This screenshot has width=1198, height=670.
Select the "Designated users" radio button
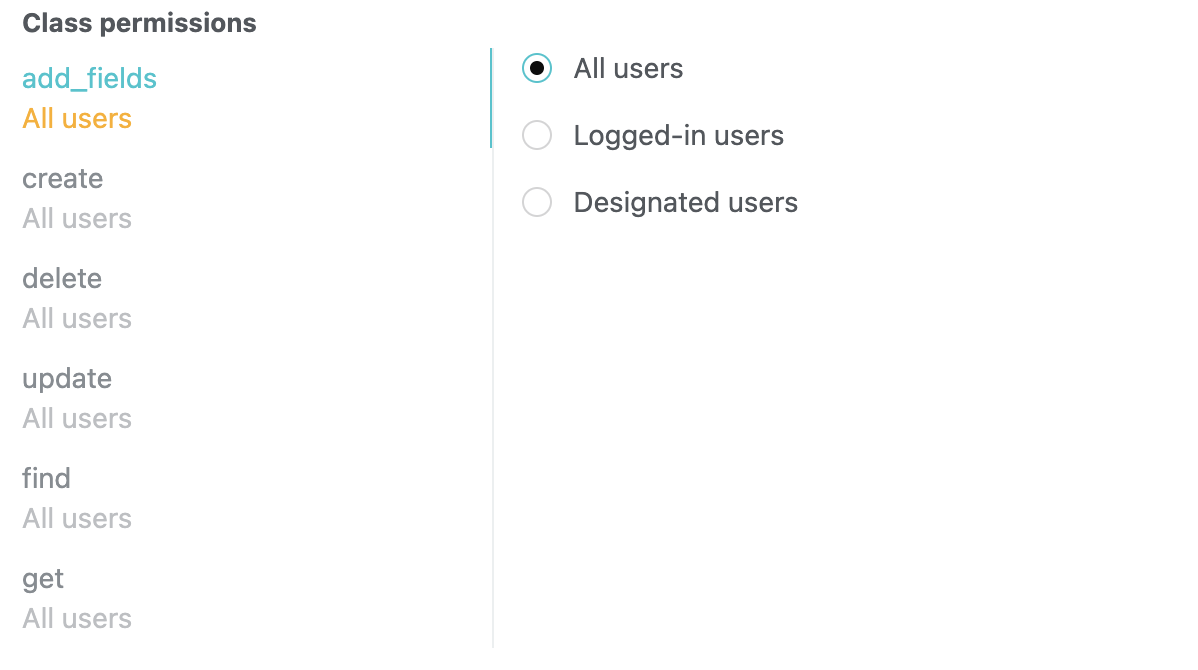(x=537, y=202)
